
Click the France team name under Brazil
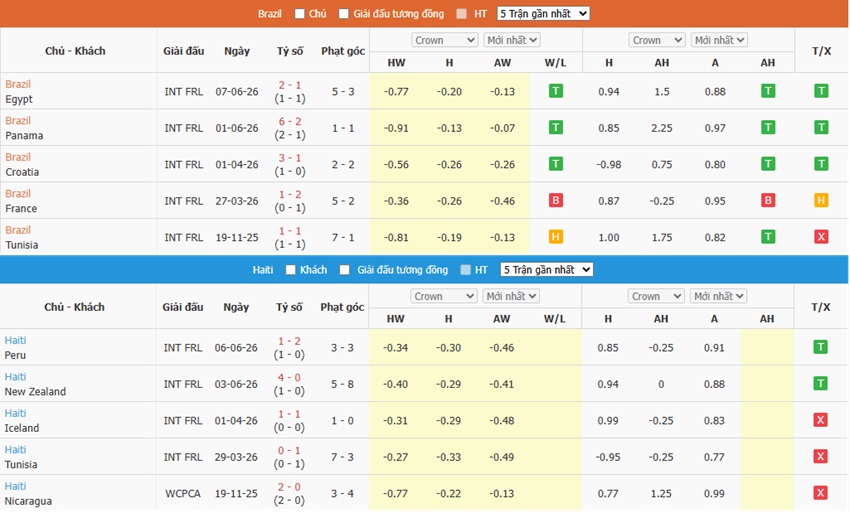[21, 208]
